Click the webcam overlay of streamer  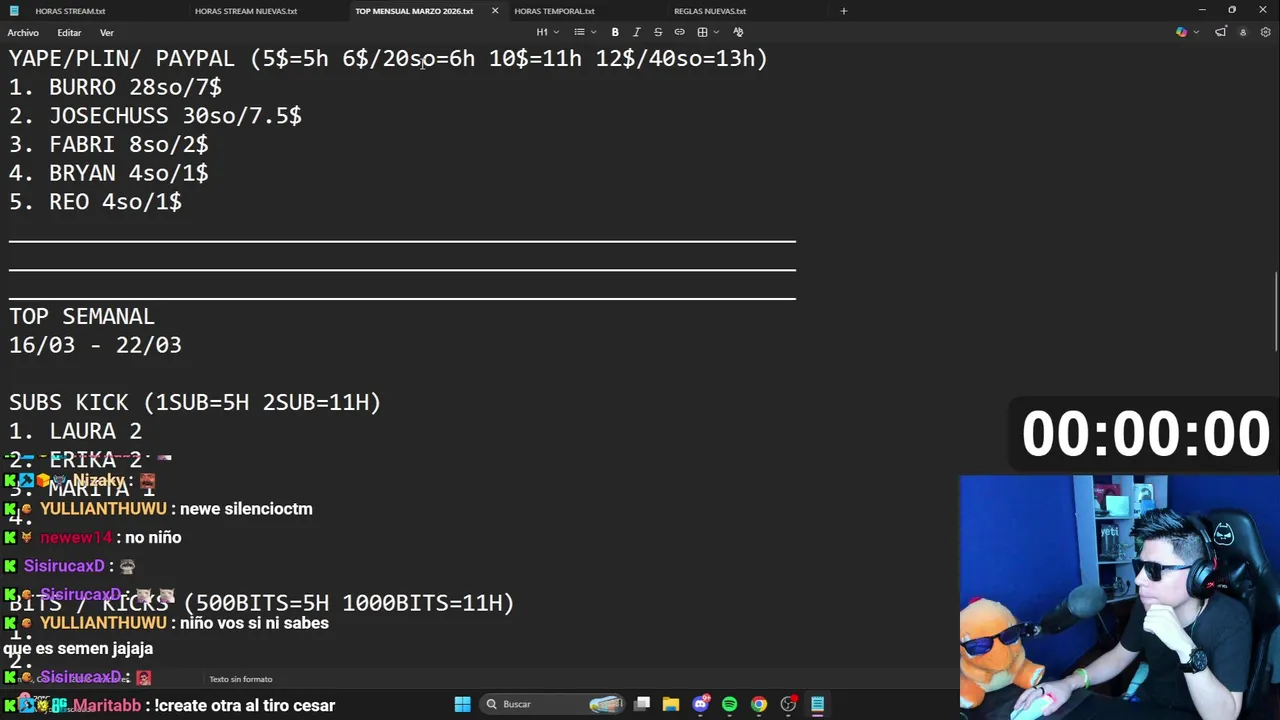pos(1119,597)
